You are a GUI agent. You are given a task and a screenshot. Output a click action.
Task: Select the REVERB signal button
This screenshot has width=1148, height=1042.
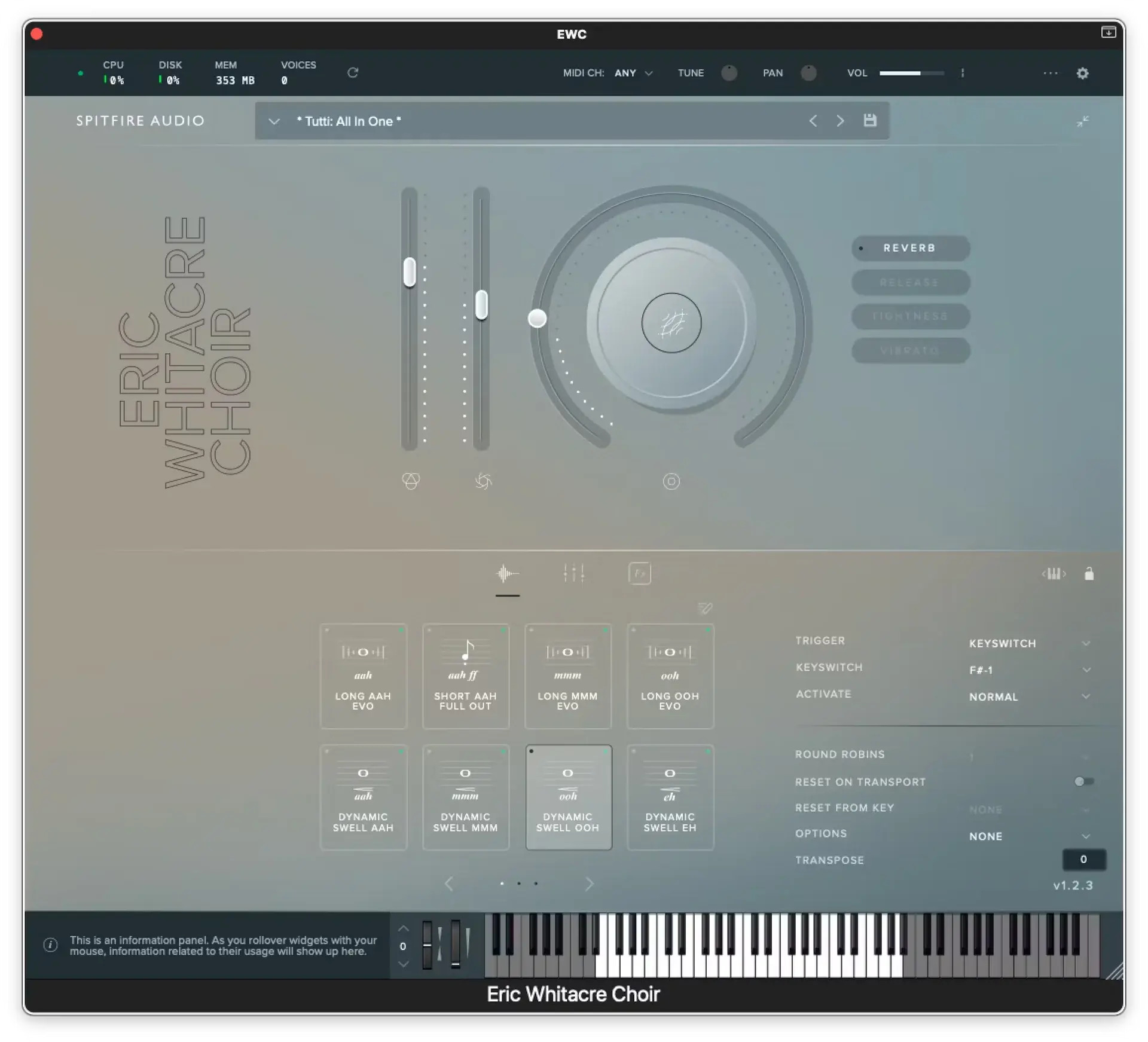click(x=909, y=247)
